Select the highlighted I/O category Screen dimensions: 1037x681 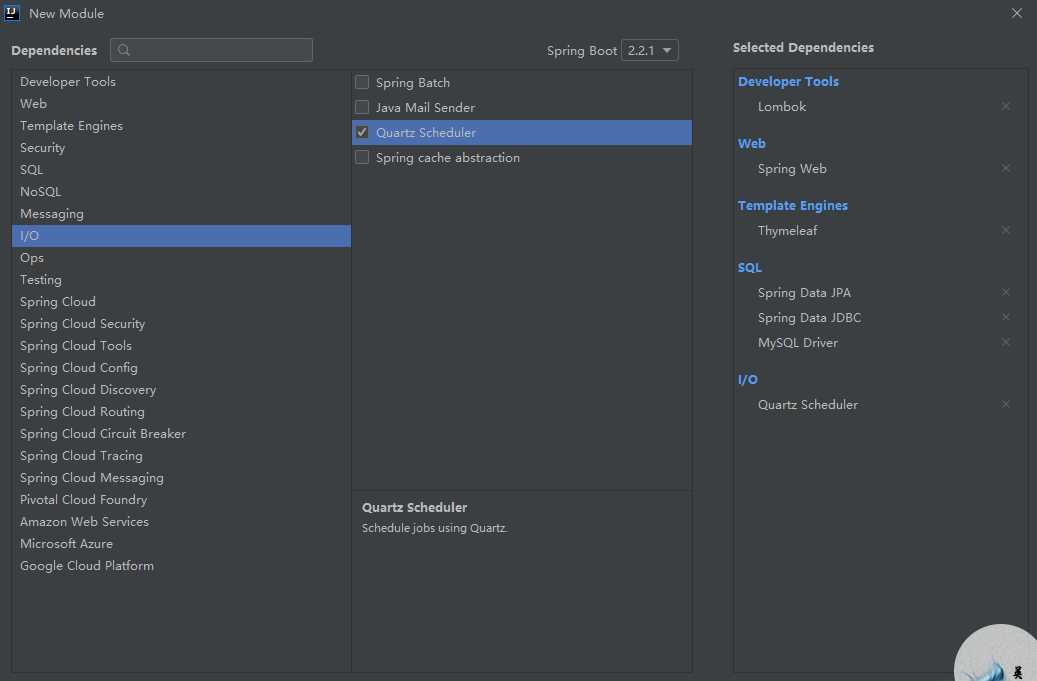[181, 236]
